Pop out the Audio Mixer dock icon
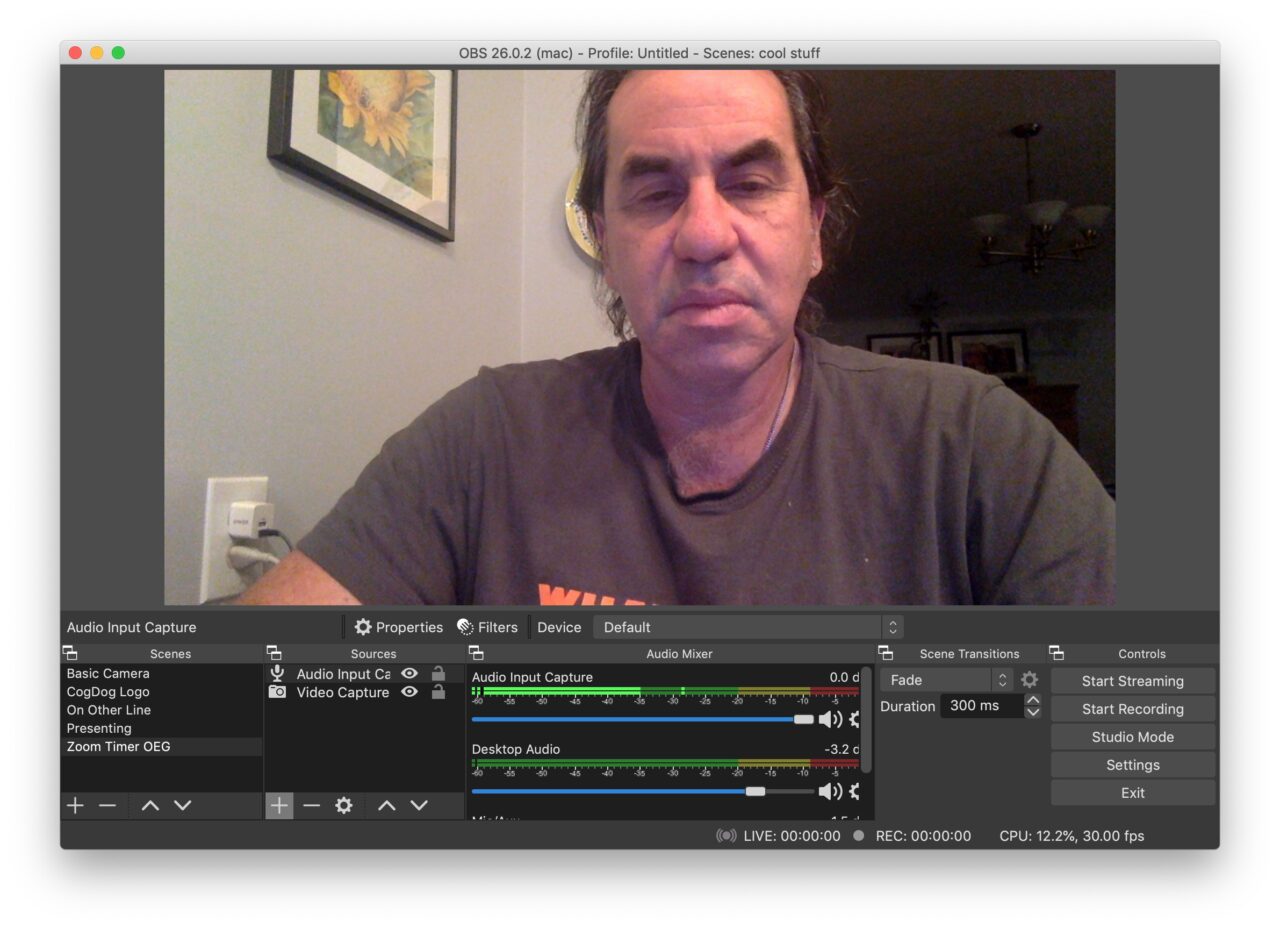The width and height of the screenshot is (1280, 929). pos(476,653)
